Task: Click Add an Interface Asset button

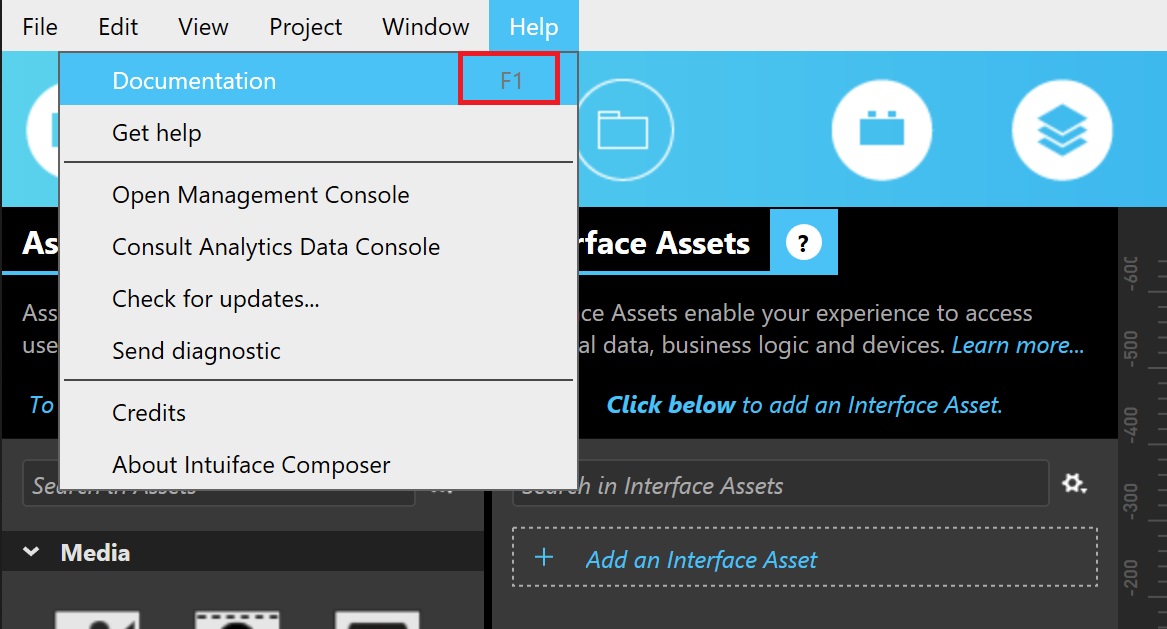Action: 805,558
